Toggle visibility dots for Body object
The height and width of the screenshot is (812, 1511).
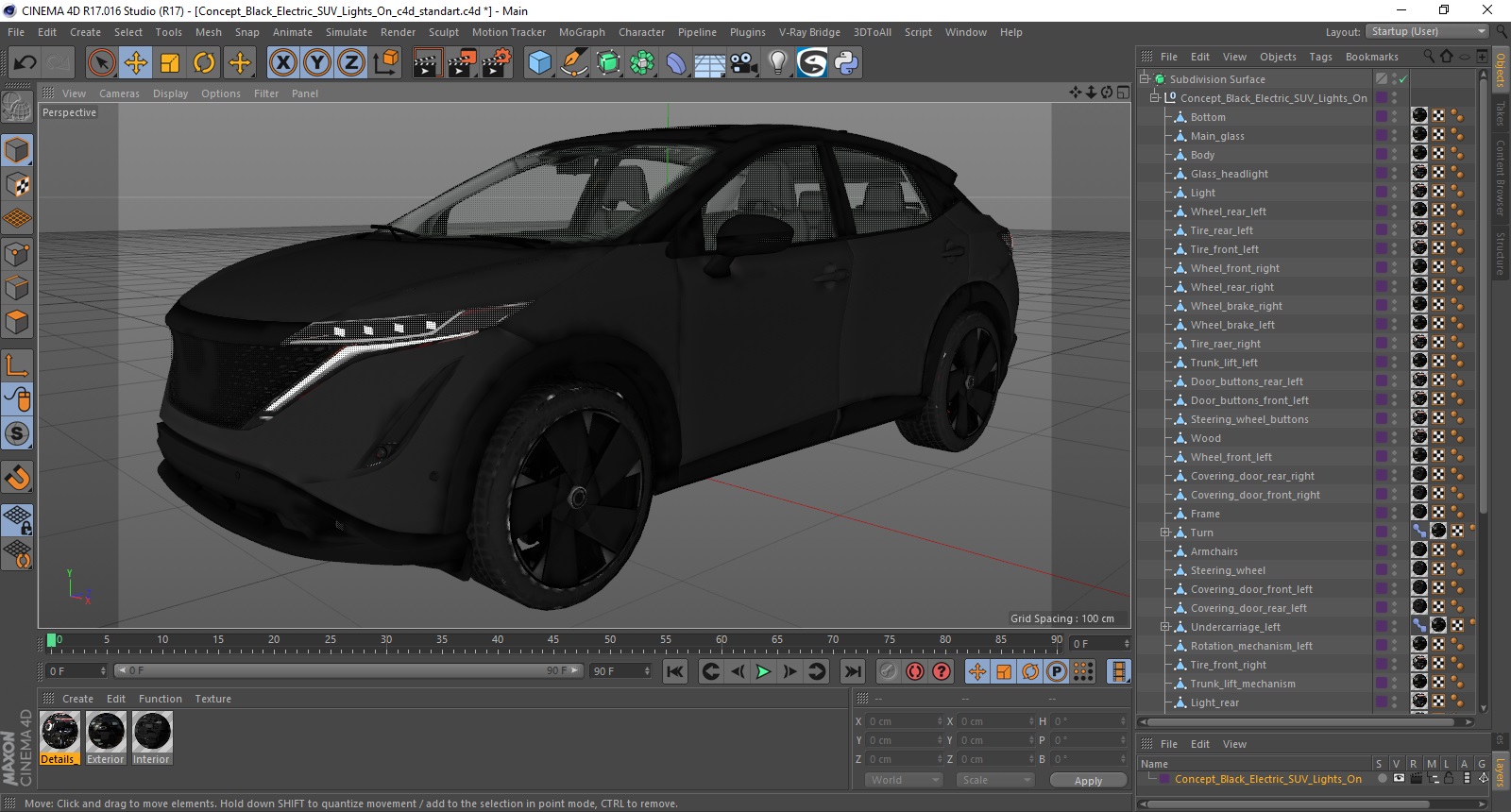(x=1394, y=155)
